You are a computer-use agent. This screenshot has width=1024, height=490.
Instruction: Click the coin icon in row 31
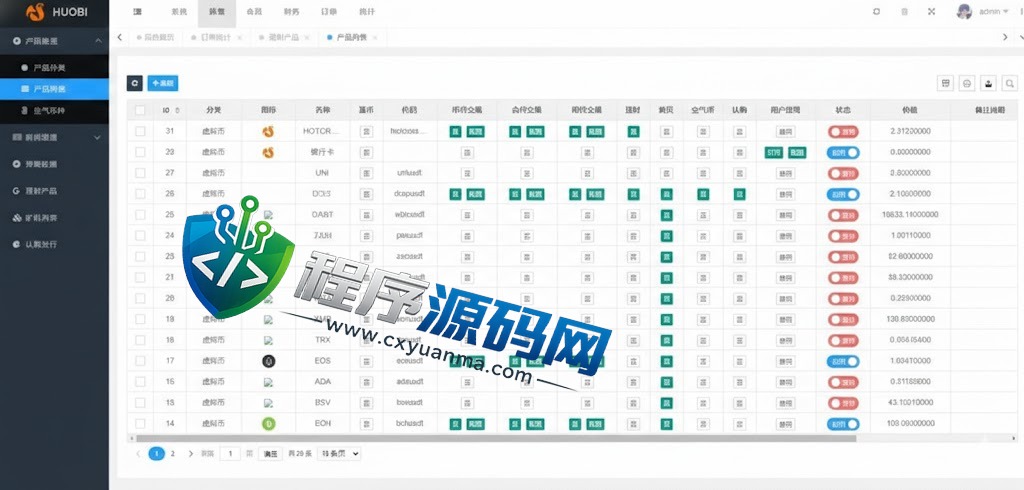(x=268, y=131)
